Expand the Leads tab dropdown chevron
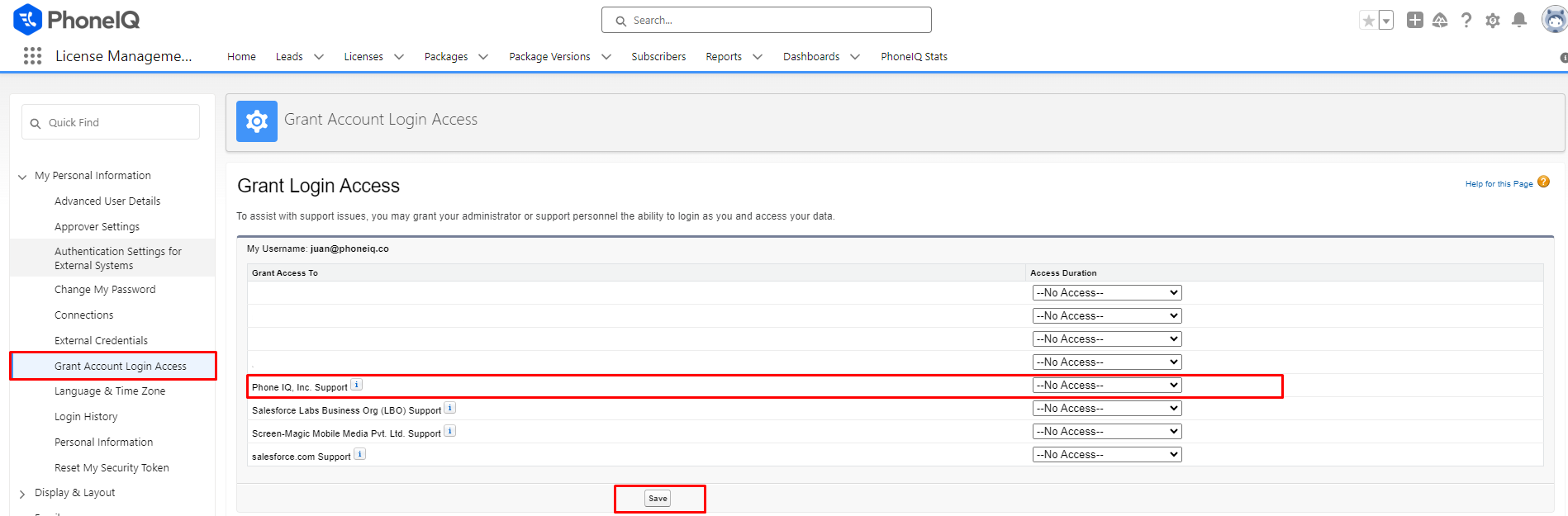The height and width of the screenshot is (516, 1568). (x=319, y=57)
